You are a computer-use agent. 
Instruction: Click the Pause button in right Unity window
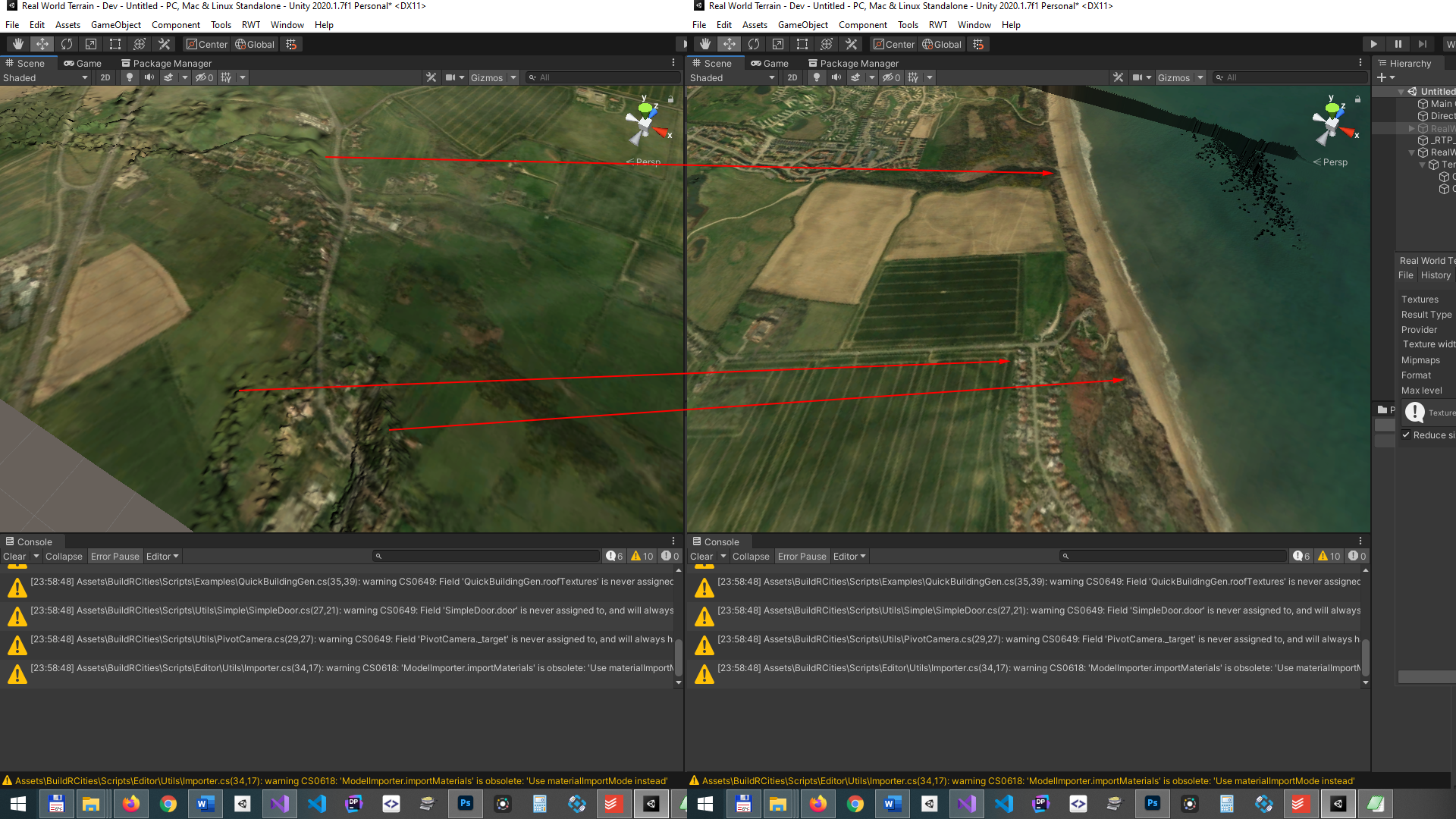click(1398, 44)
